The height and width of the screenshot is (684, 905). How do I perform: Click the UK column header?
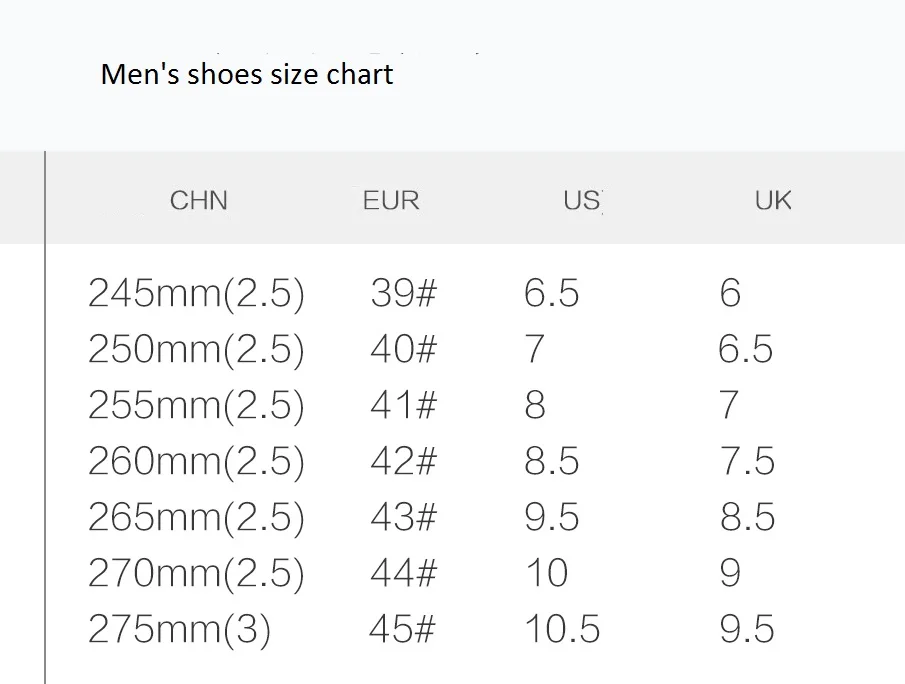pos(773,201)
